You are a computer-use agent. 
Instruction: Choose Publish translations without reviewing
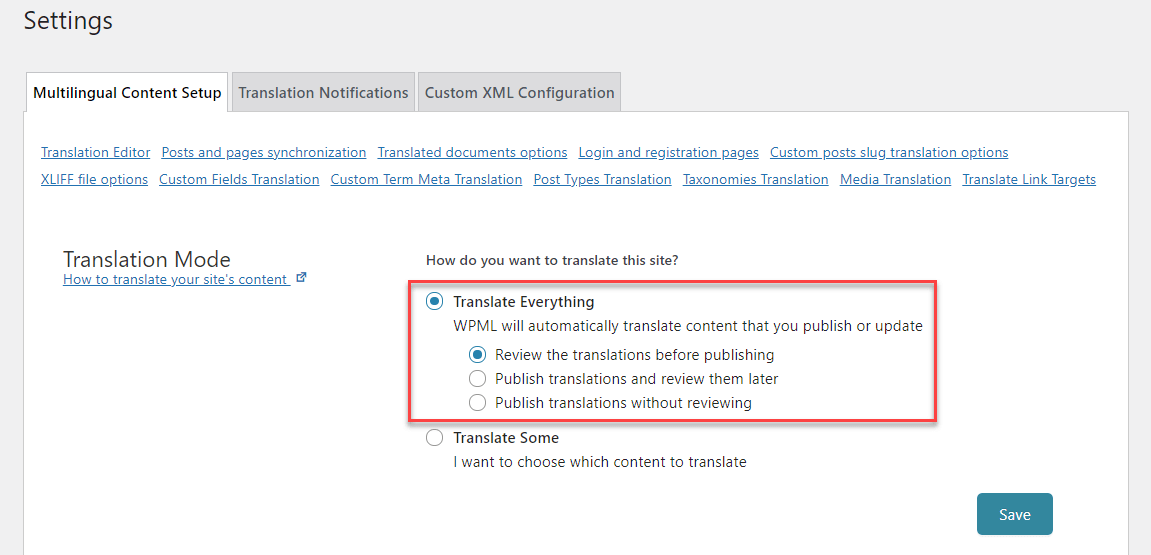point(477,403)
